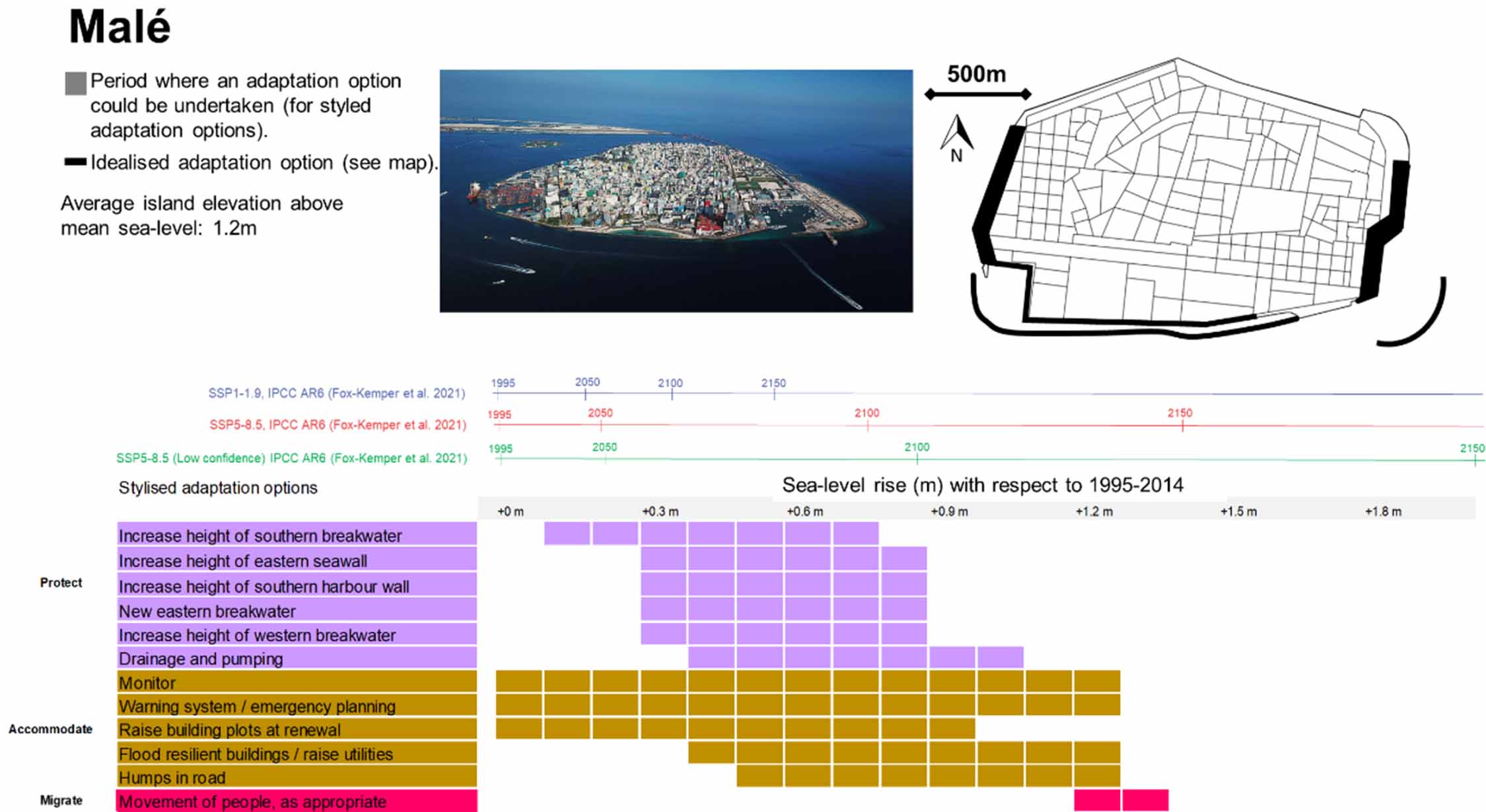
Task: Select 'Movement of people, as appropriate' row
Action: pos(297,801)
